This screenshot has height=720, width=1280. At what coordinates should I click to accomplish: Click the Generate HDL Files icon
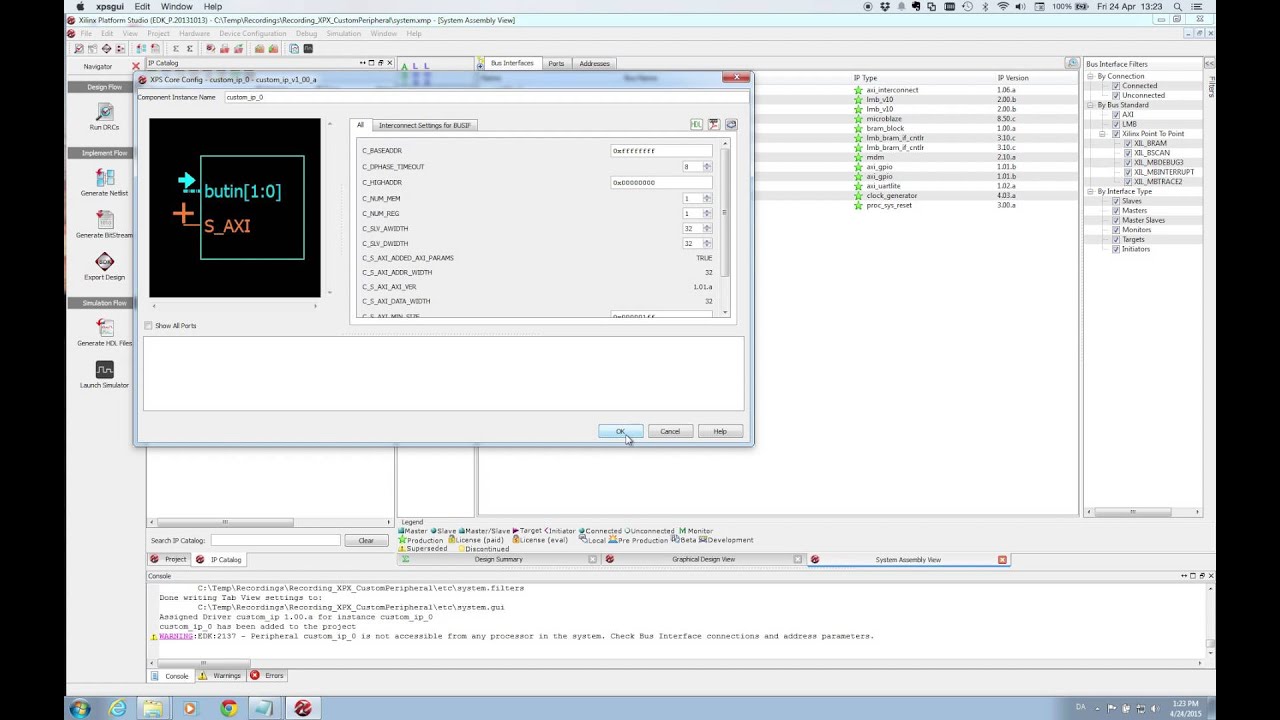[104, 327]
